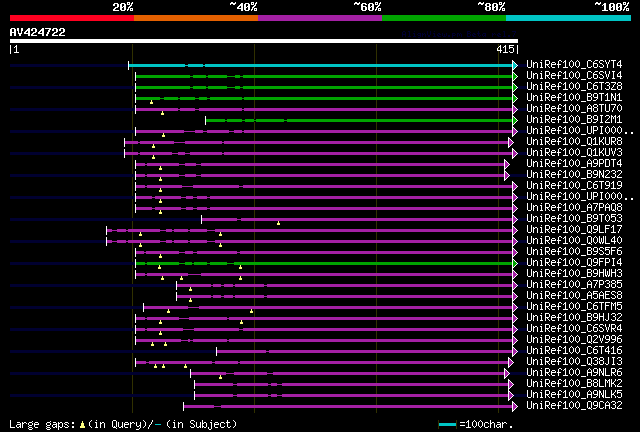The width and height of the screenshot is (640, 432).
Task: Click the cyan 100char scale bar
Action: pyautogui.click(x=447, y=425)
